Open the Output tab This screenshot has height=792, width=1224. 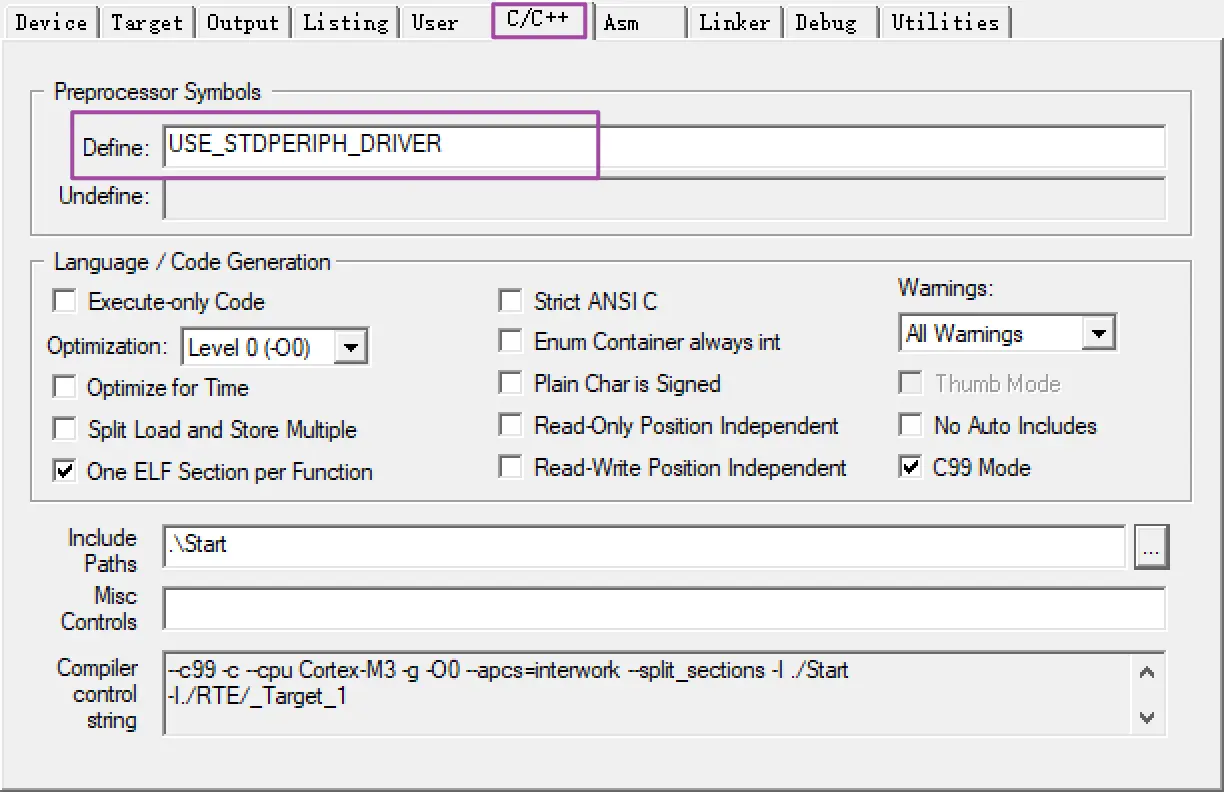(244, 22)
